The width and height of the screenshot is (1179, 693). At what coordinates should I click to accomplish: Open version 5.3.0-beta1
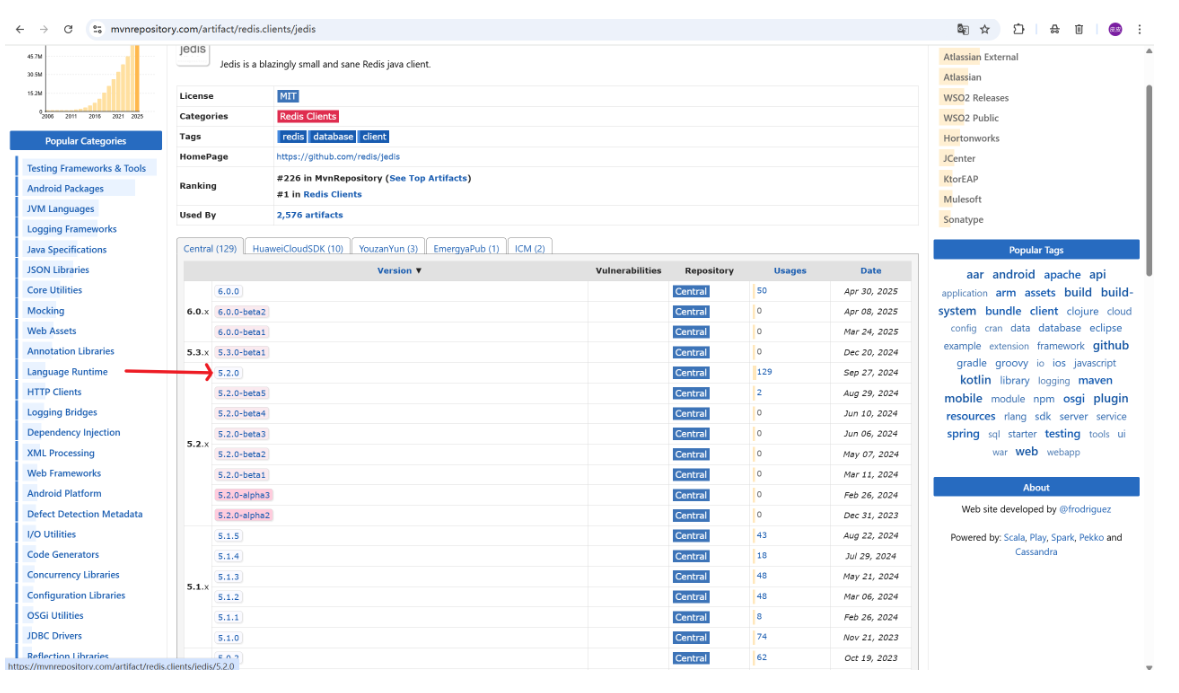click(x=241, y=353)
